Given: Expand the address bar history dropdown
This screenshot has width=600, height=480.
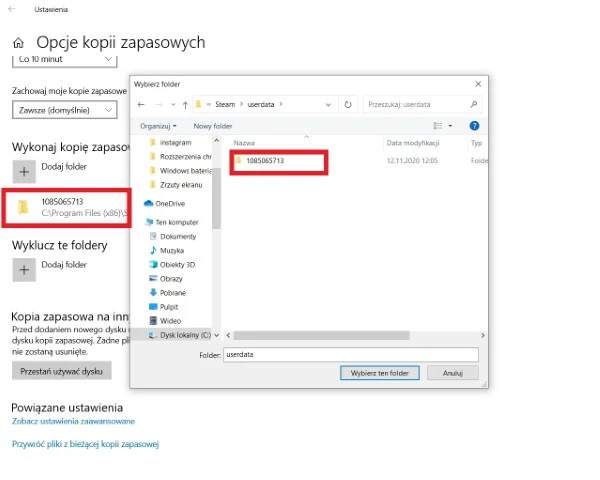Looking at the screenshot, I should [x=329, y=104].
